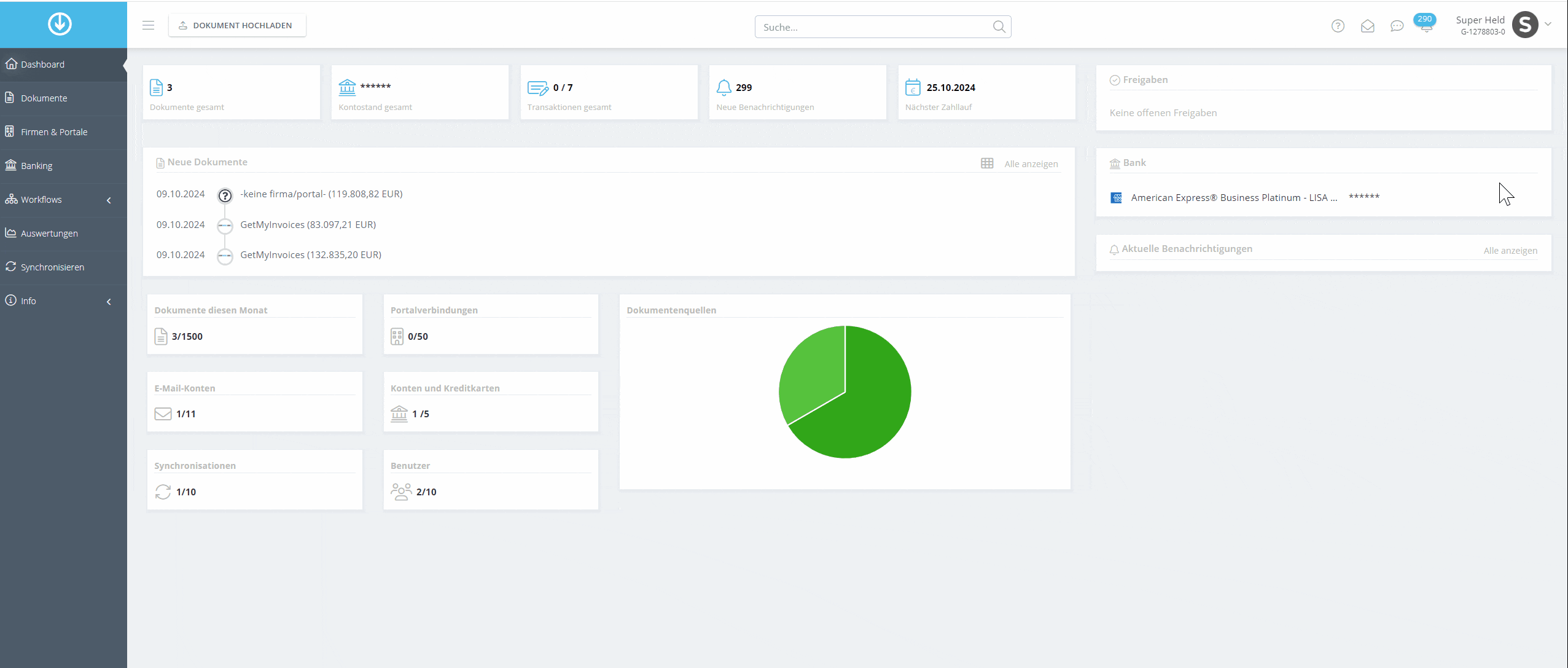Focus the Suche search field
This screenshot has height=668, width=1568.
pos(883,27)
